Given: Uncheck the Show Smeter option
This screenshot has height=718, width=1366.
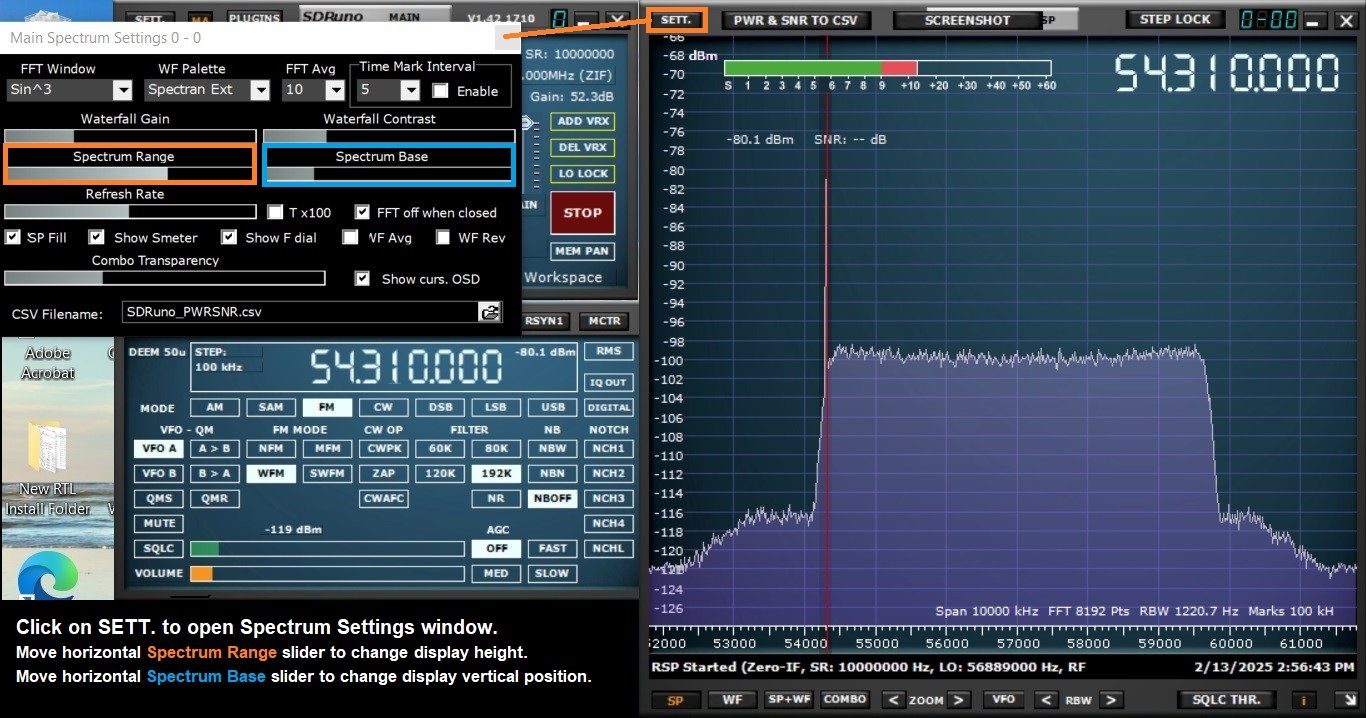Looking at the screenshot, I should [96, 237].
